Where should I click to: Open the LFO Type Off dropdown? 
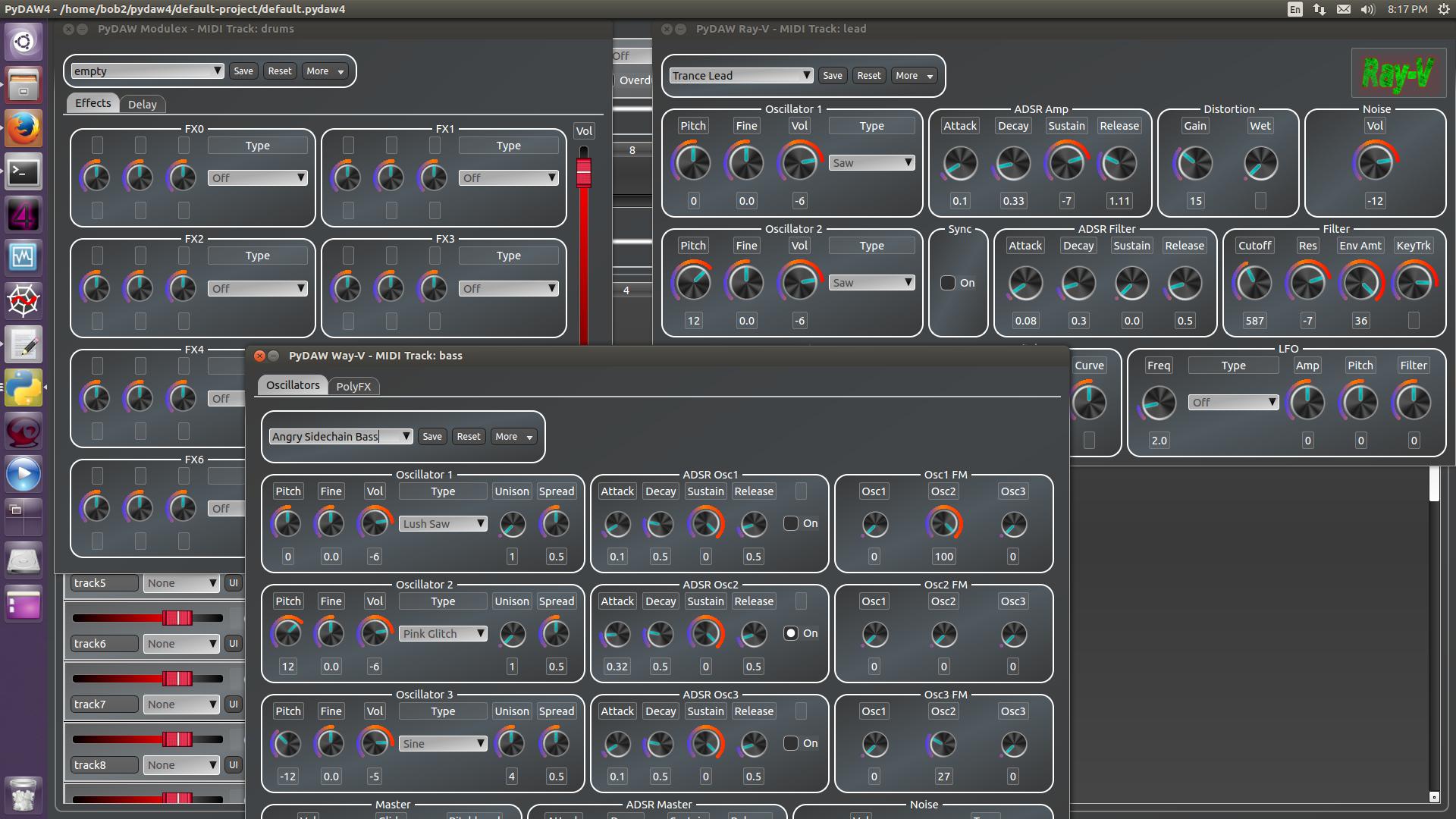[x=1233, y=403]
